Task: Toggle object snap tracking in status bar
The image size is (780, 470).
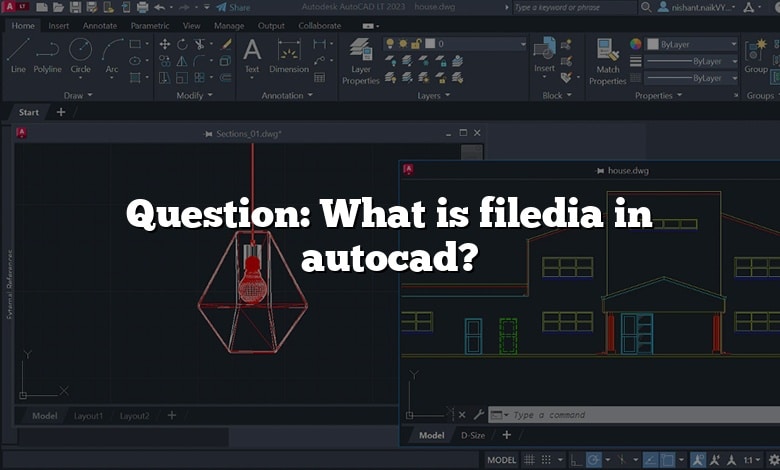Action: pyautogui.click(x=650, y=460)
